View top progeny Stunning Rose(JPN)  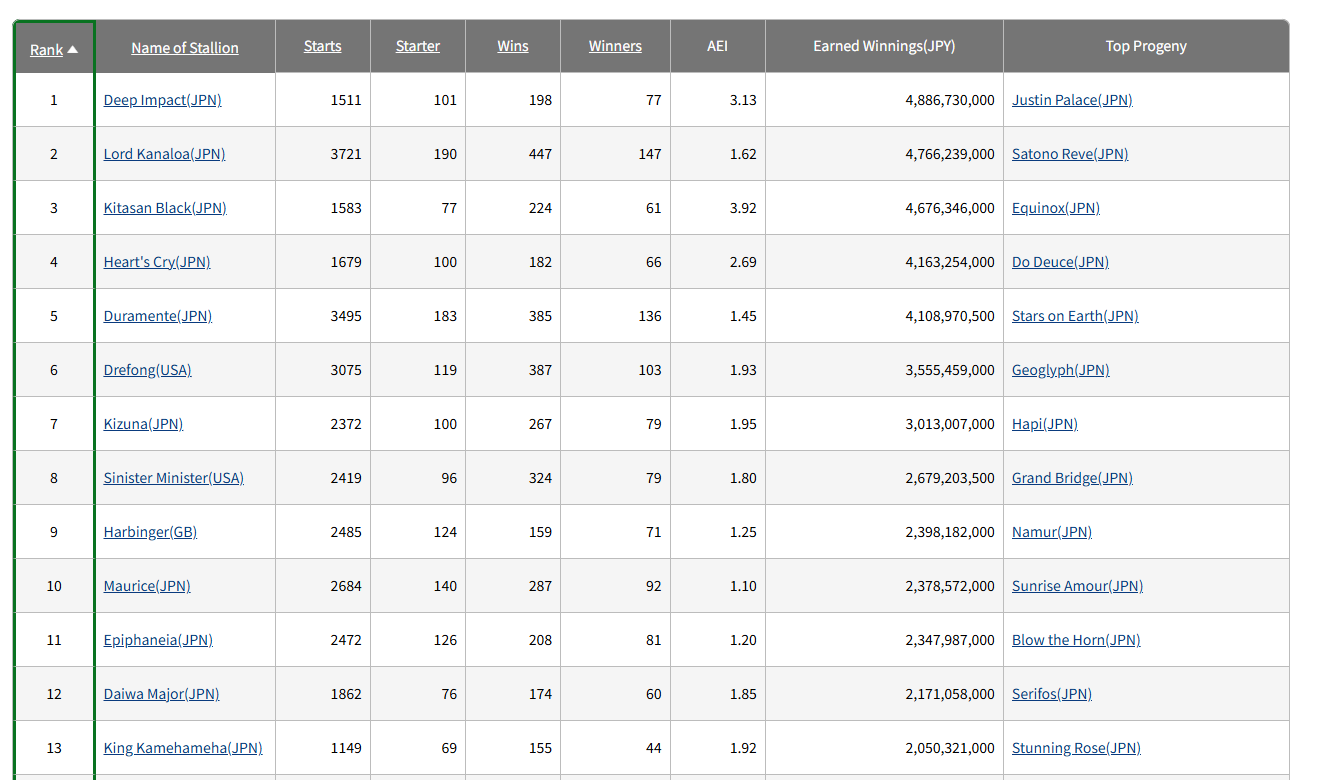point(1076,748)
